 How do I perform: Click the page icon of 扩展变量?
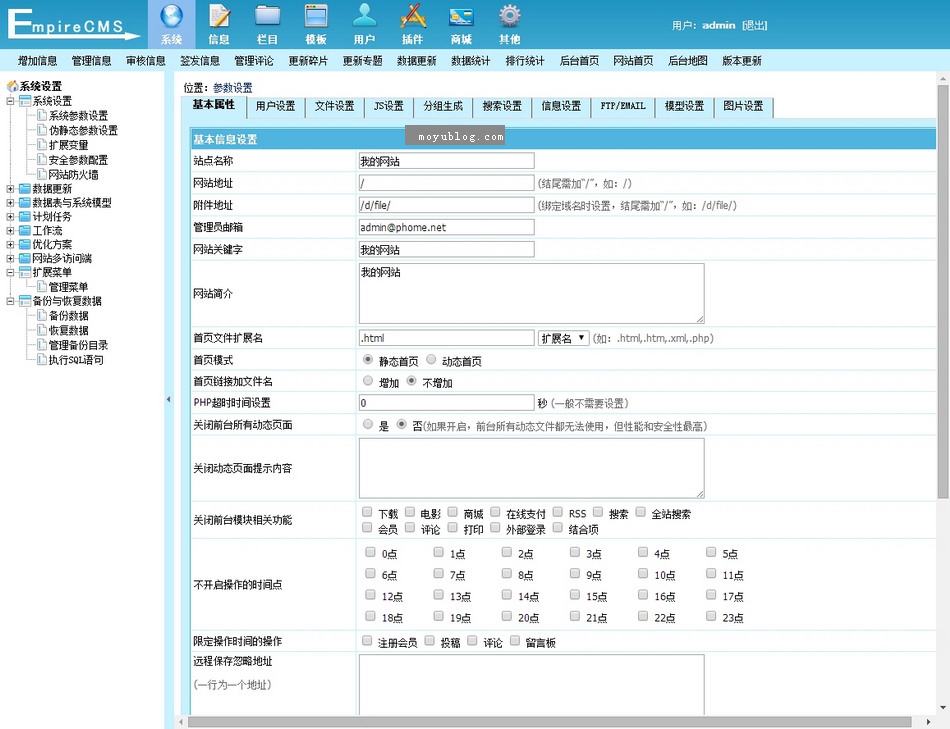click(x=42, y=144)
